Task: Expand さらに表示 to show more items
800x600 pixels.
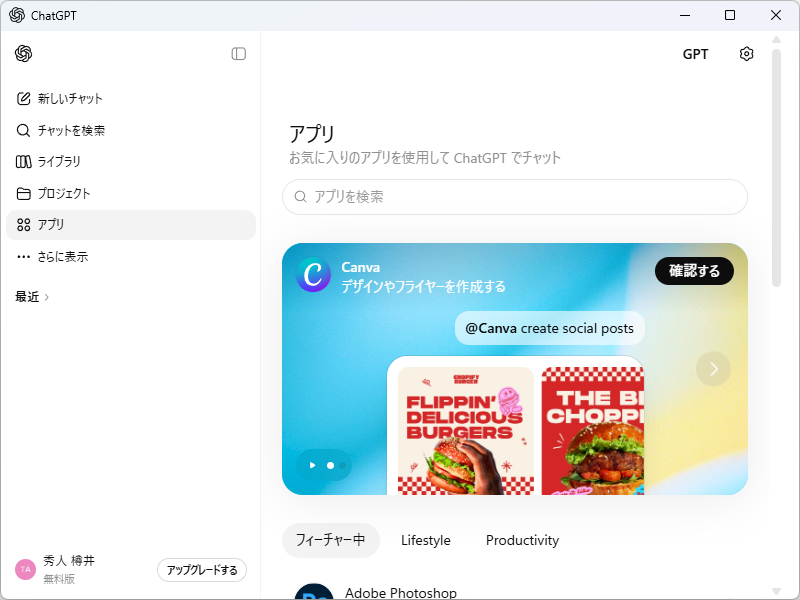Action: tap(131, 257)
